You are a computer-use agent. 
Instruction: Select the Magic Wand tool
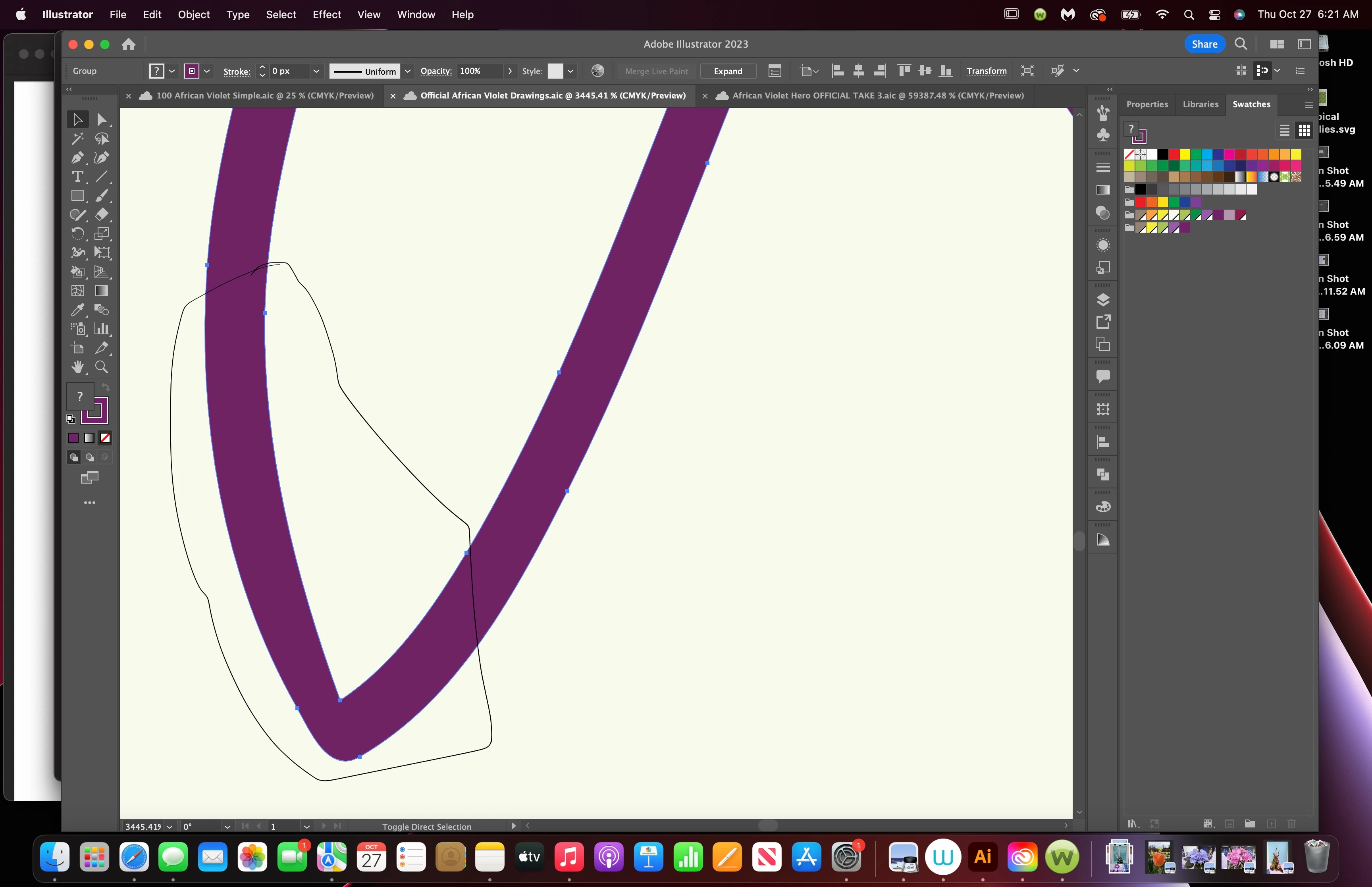[77, 138]
